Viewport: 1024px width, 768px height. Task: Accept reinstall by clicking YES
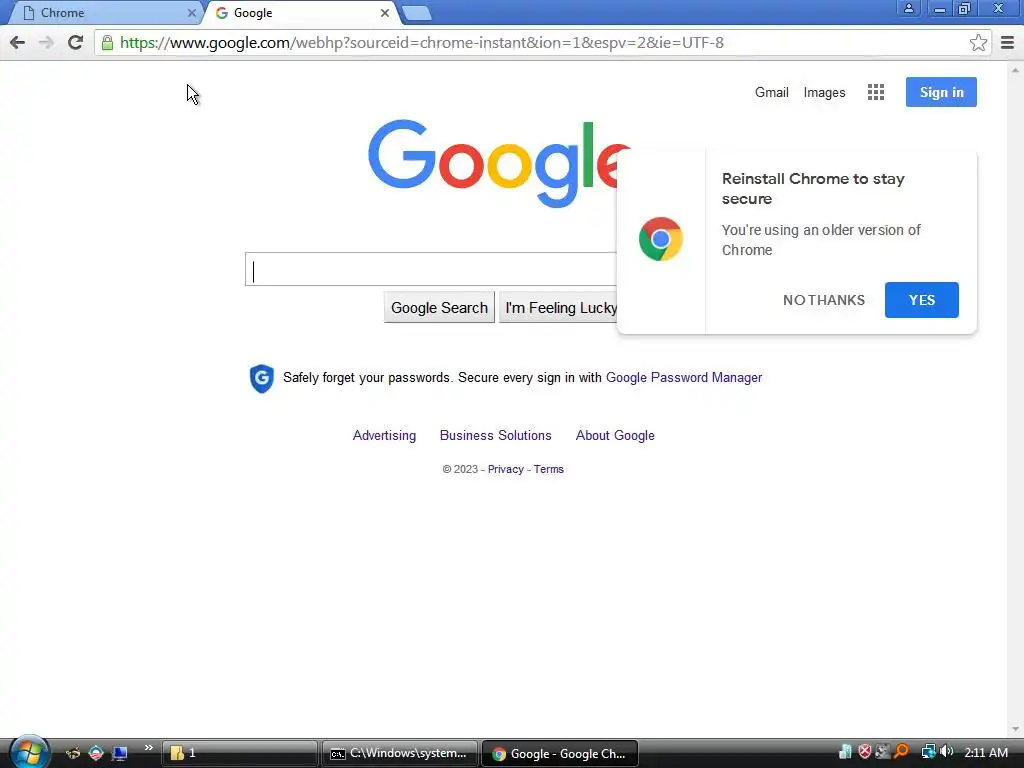(921, 300)
